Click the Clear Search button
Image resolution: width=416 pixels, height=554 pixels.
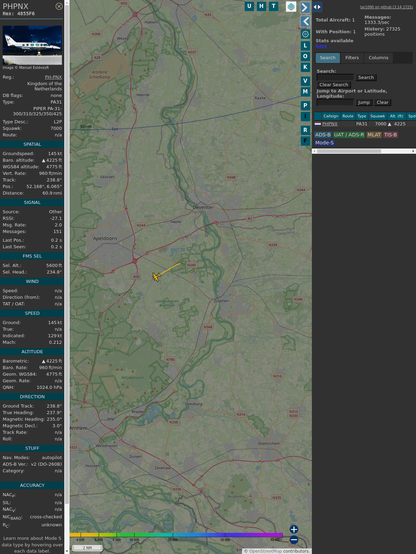tap(334, 85)
